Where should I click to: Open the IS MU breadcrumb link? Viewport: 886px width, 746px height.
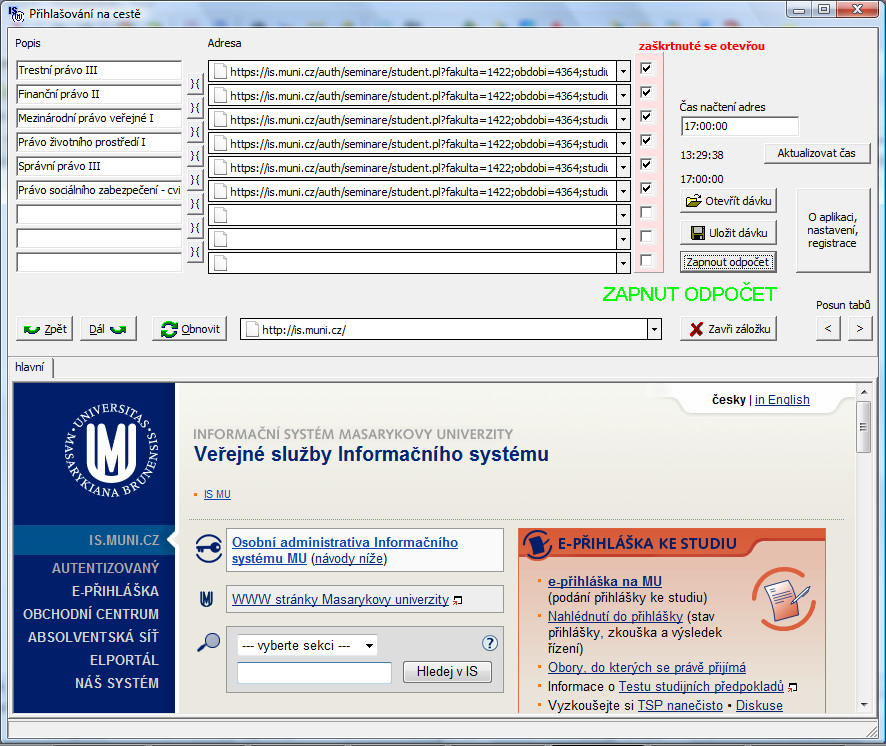[217, 495]
